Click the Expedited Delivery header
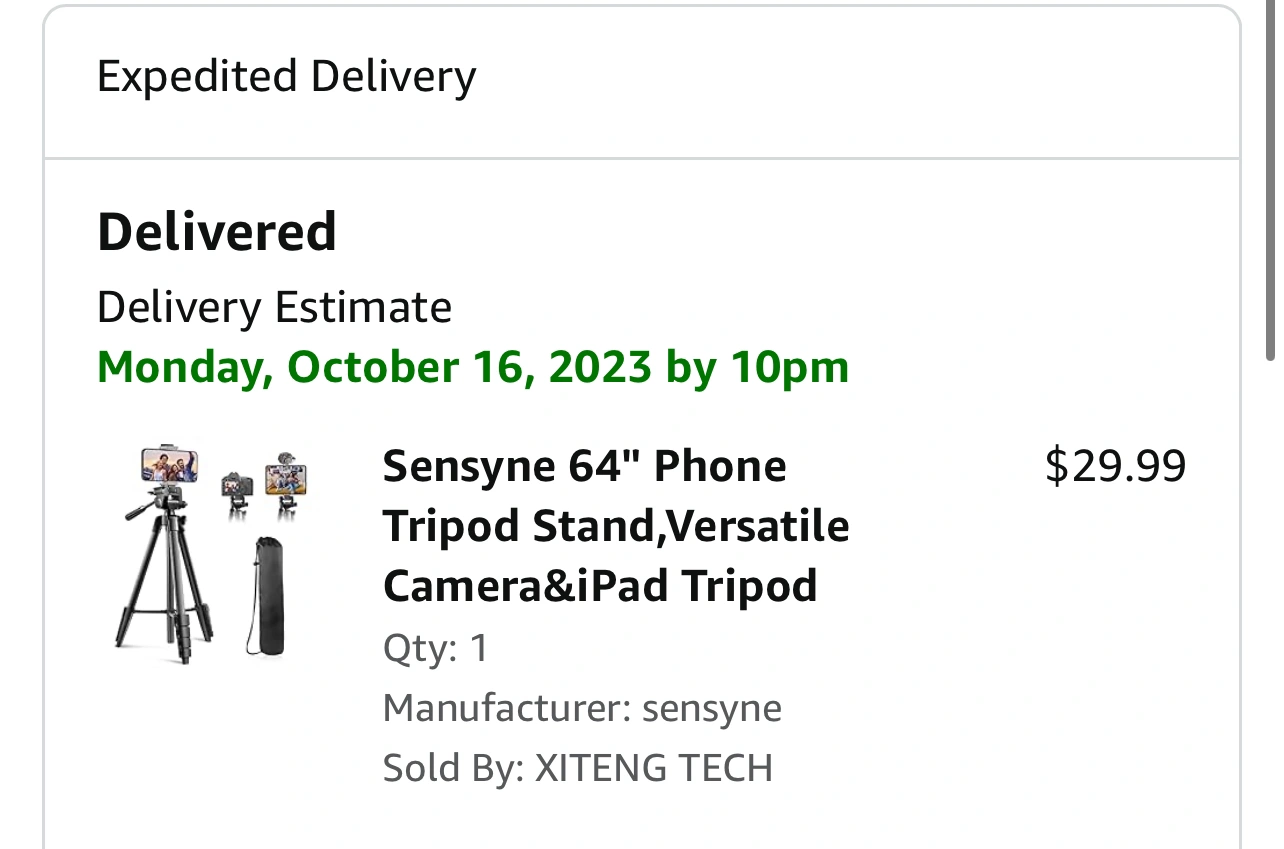 [286, 77]
